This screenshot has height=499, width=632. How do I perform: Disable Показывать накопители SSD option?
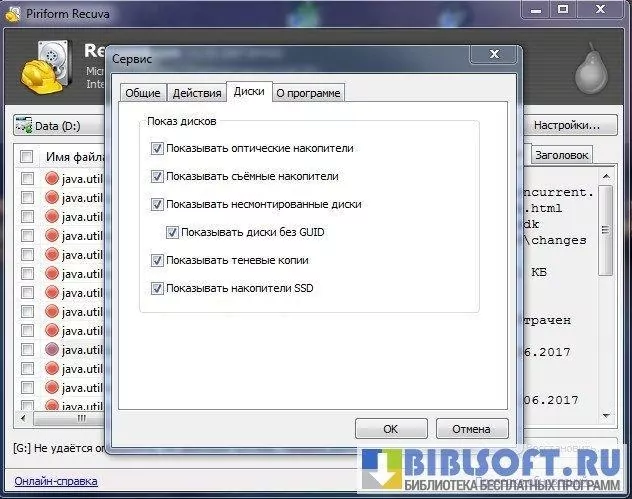pos(157,289)
